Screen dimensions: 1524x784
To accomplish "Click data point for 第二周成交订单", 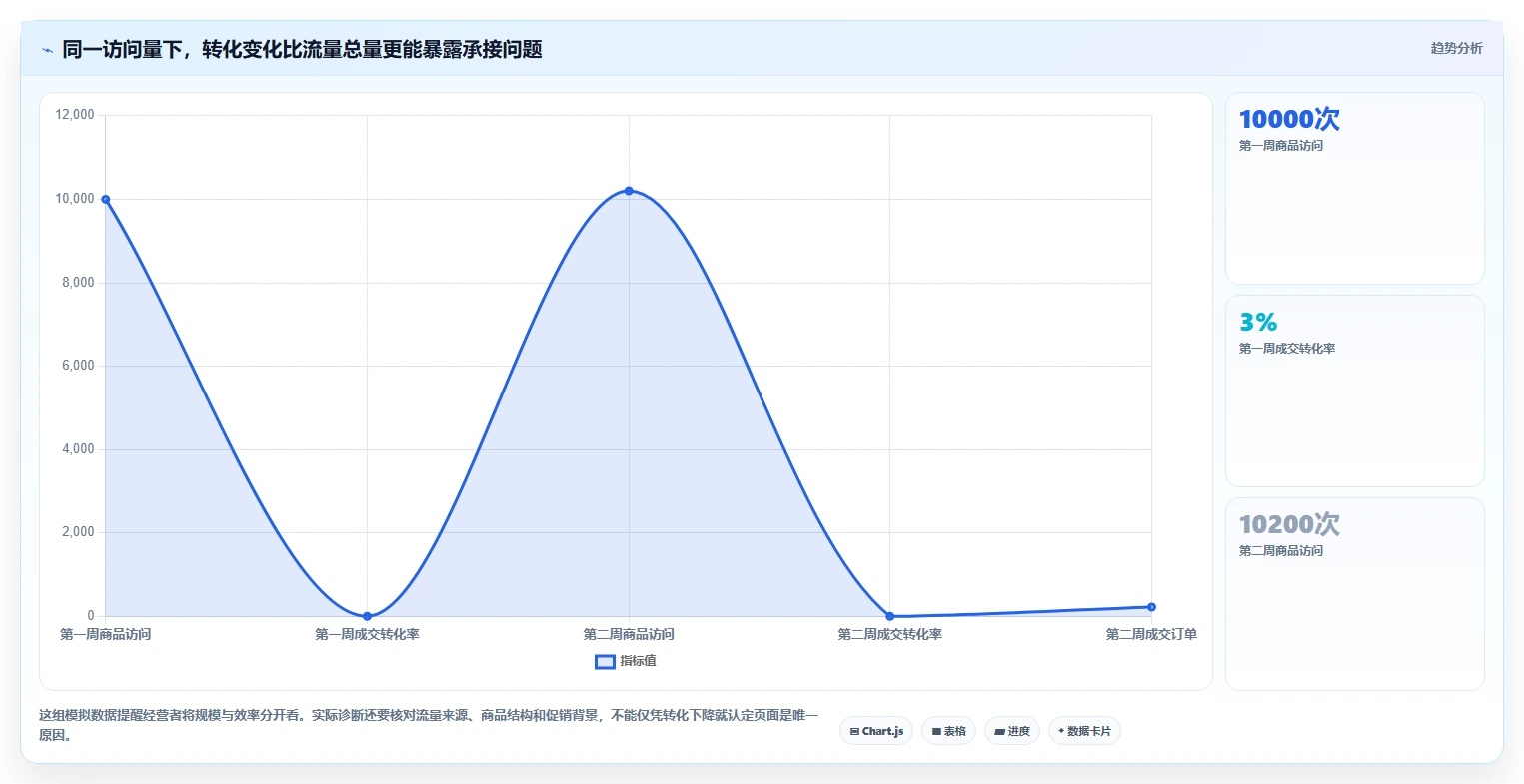I will (1151, 607).
